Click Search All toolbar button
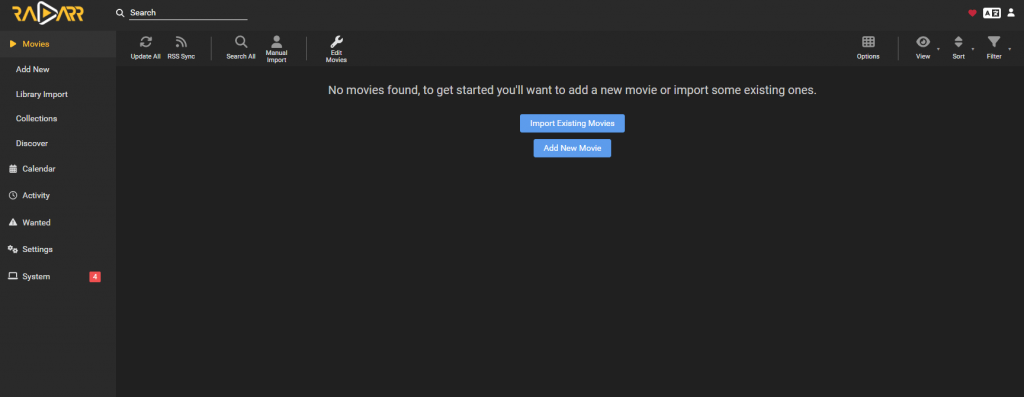Viewport: 1024px width, 397px height. click(241, 48)
